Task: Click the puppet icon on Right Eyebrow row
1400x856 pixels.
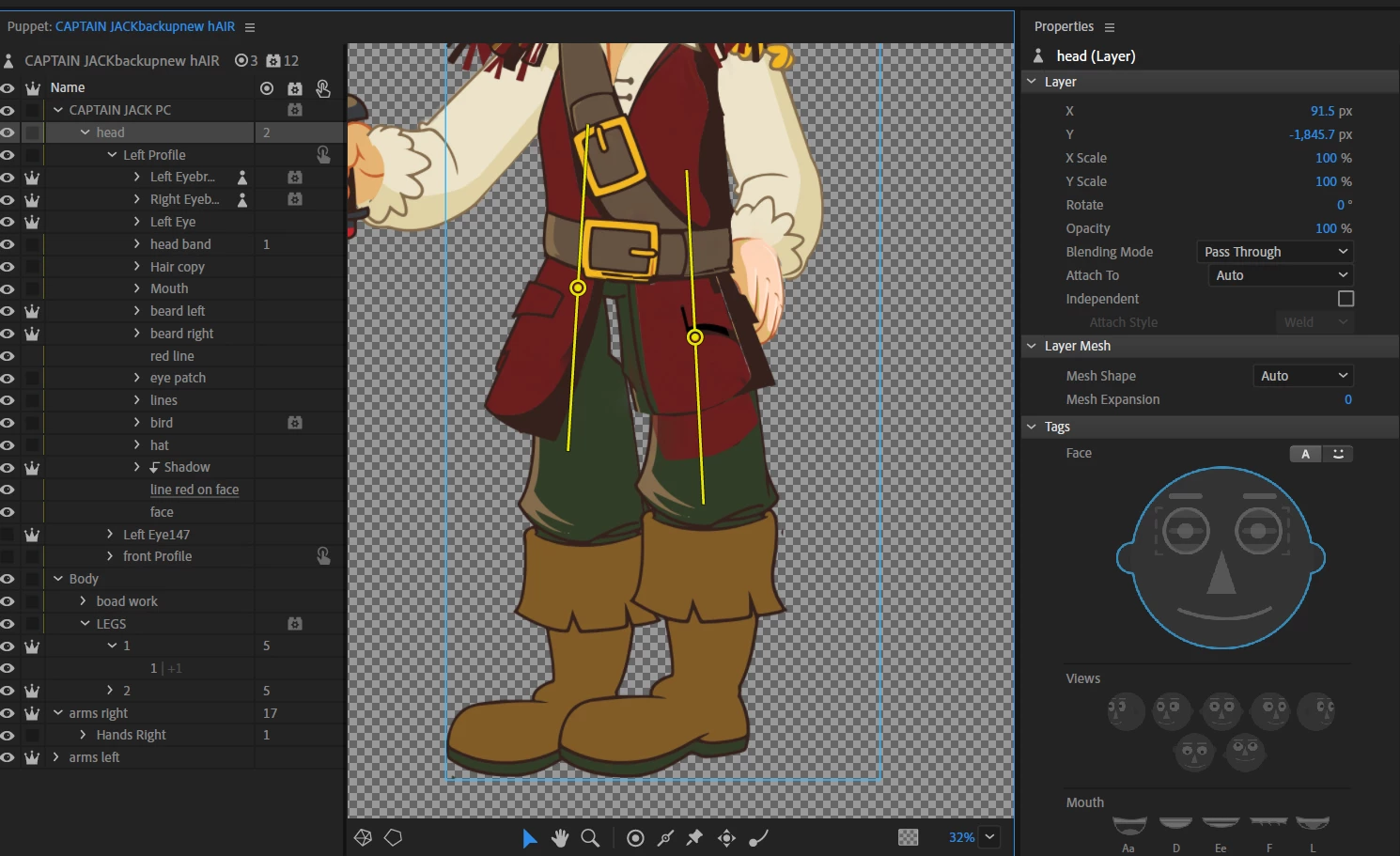Action: 242,199
